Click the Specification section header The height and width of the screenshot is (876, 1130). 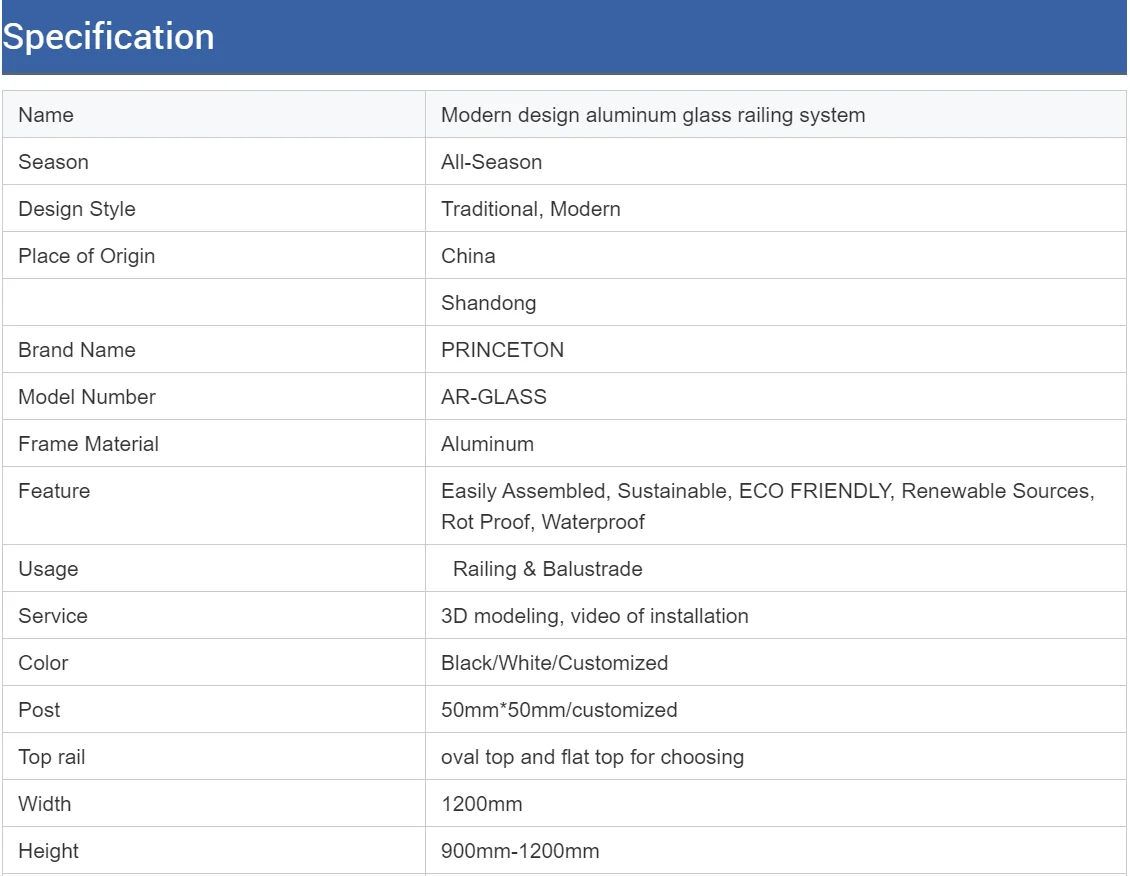(108, 37)
